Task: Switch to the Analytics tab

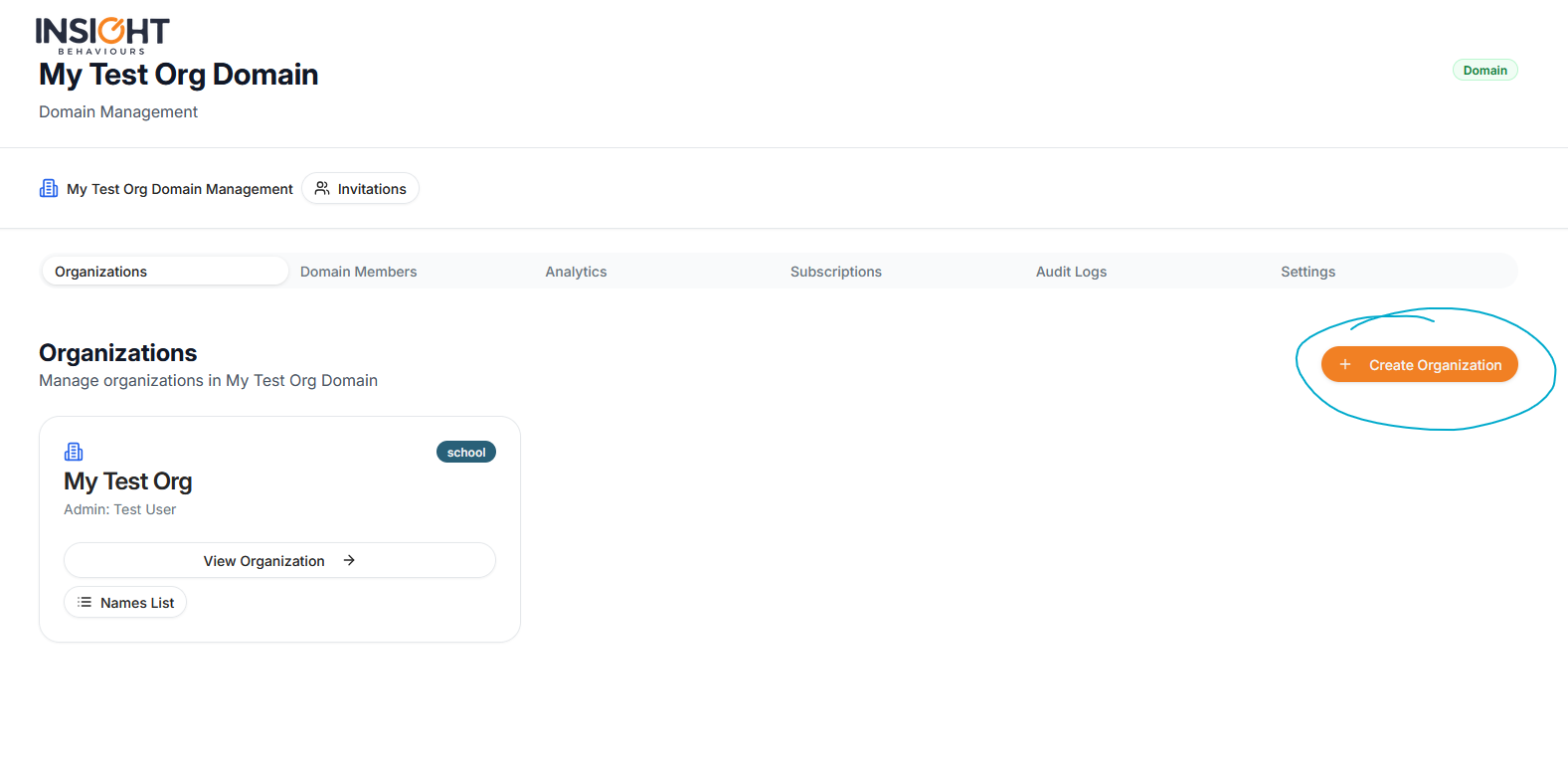Action: pyautogui.click(x=576, y=272)
